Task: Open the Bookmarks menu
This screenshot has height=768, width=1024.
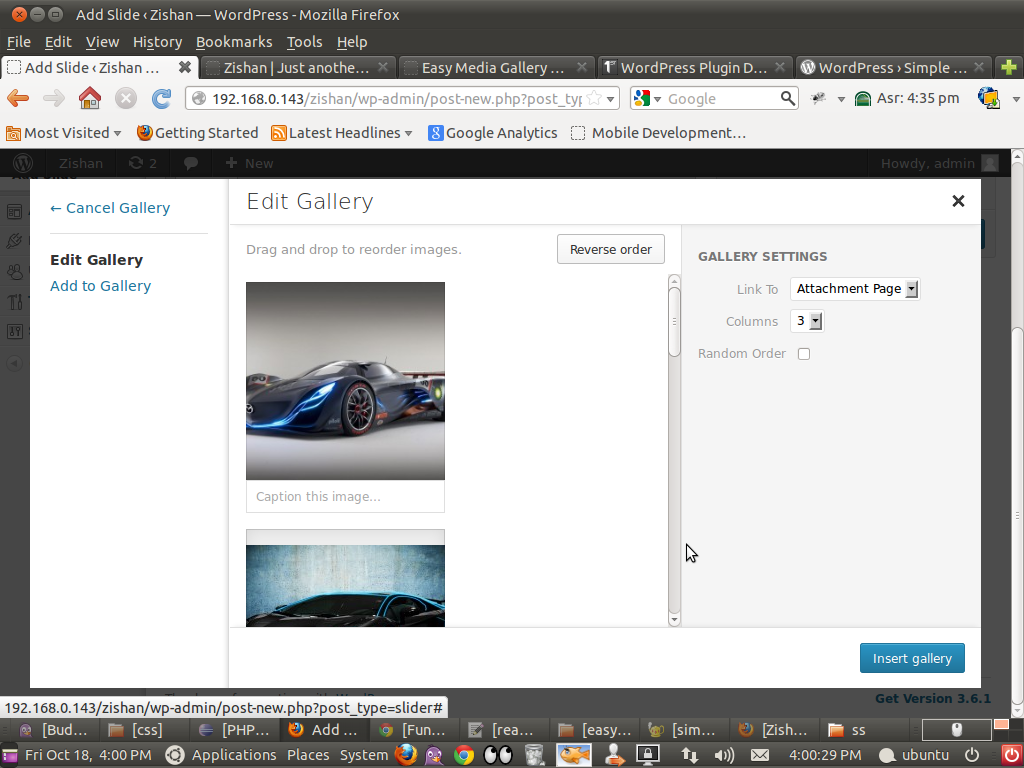Action: [234, 42]
